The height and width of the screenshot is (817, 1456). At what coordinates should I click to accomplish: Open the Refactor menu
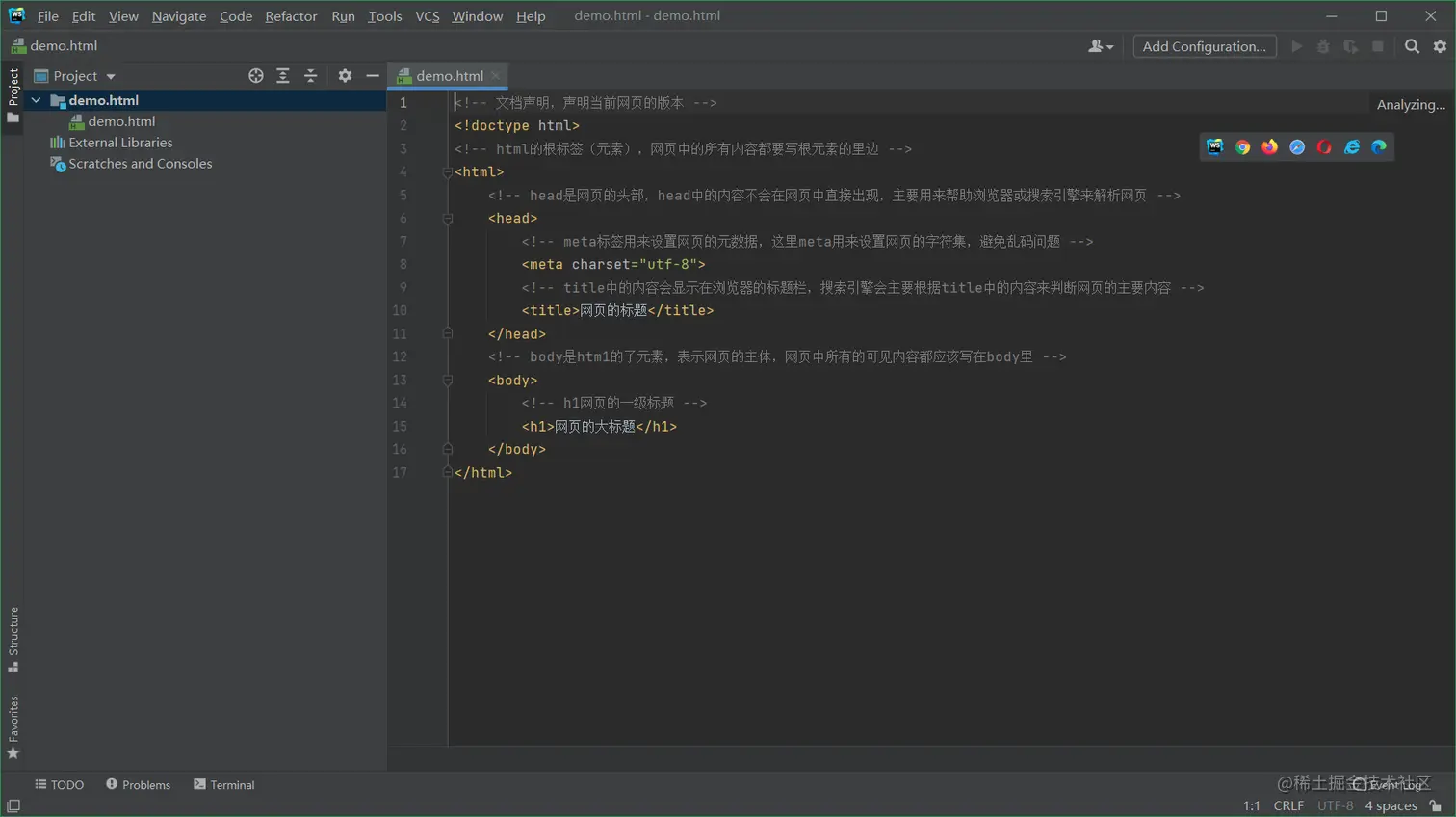click(x=291, y=16)
